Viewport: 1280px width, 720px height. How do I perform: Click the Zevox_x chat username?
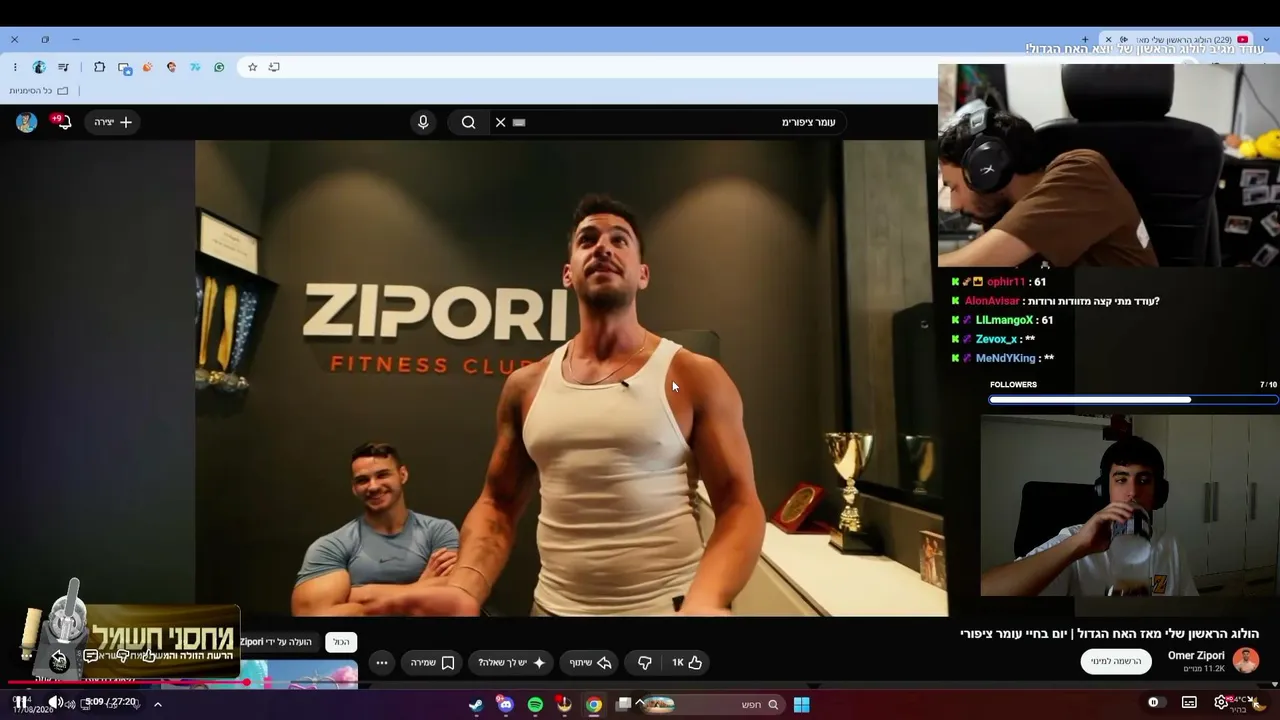(x=996, y=339)
